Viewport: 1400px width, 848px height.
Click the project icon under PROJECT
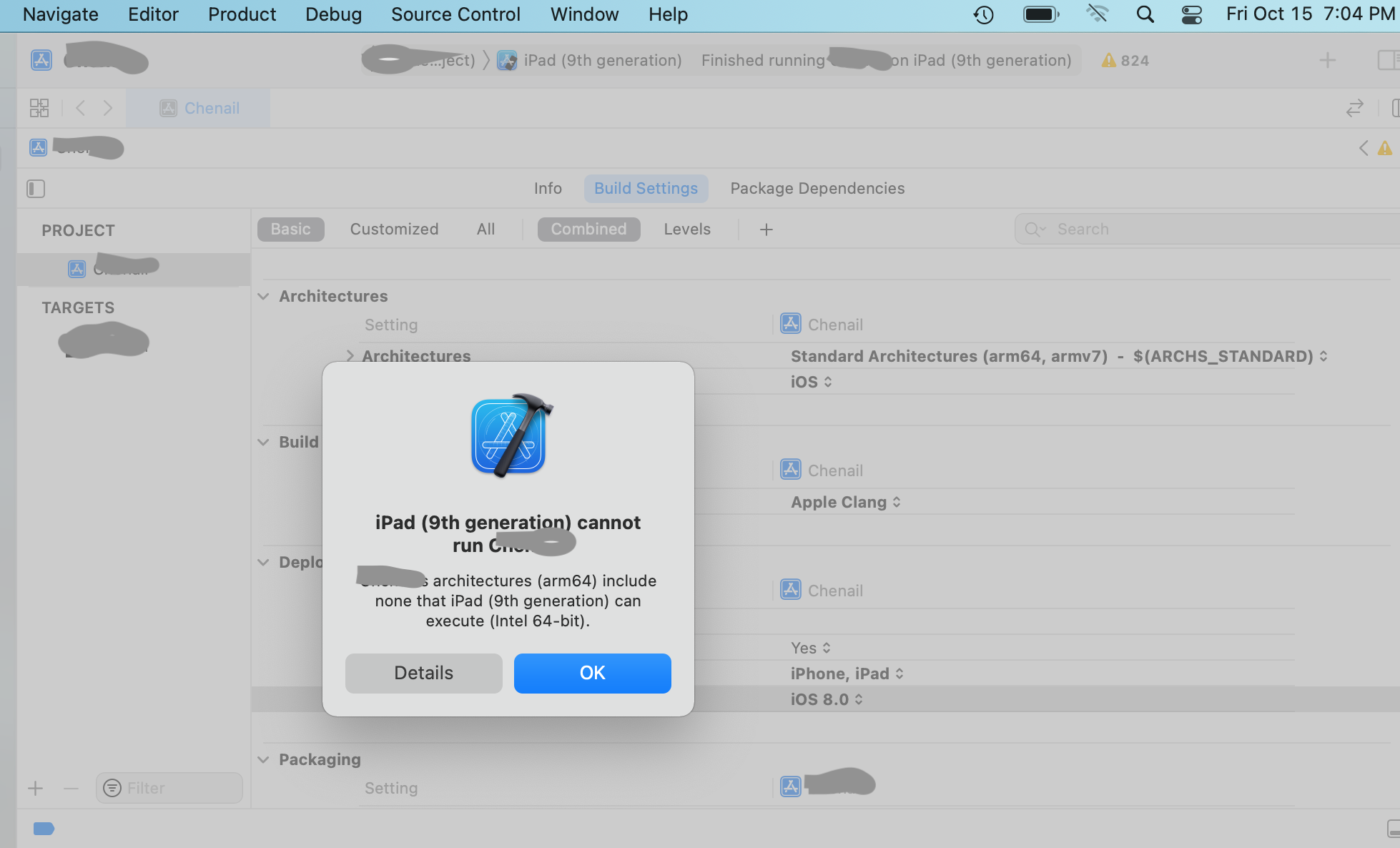tap(77, 269)
